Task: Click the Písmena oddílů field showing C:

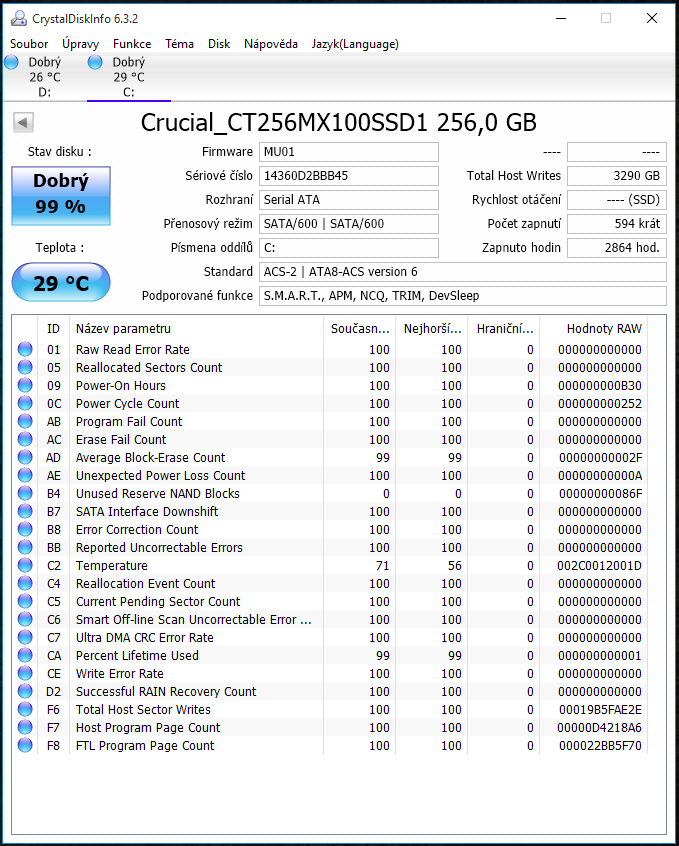Action: pos(349,248)
